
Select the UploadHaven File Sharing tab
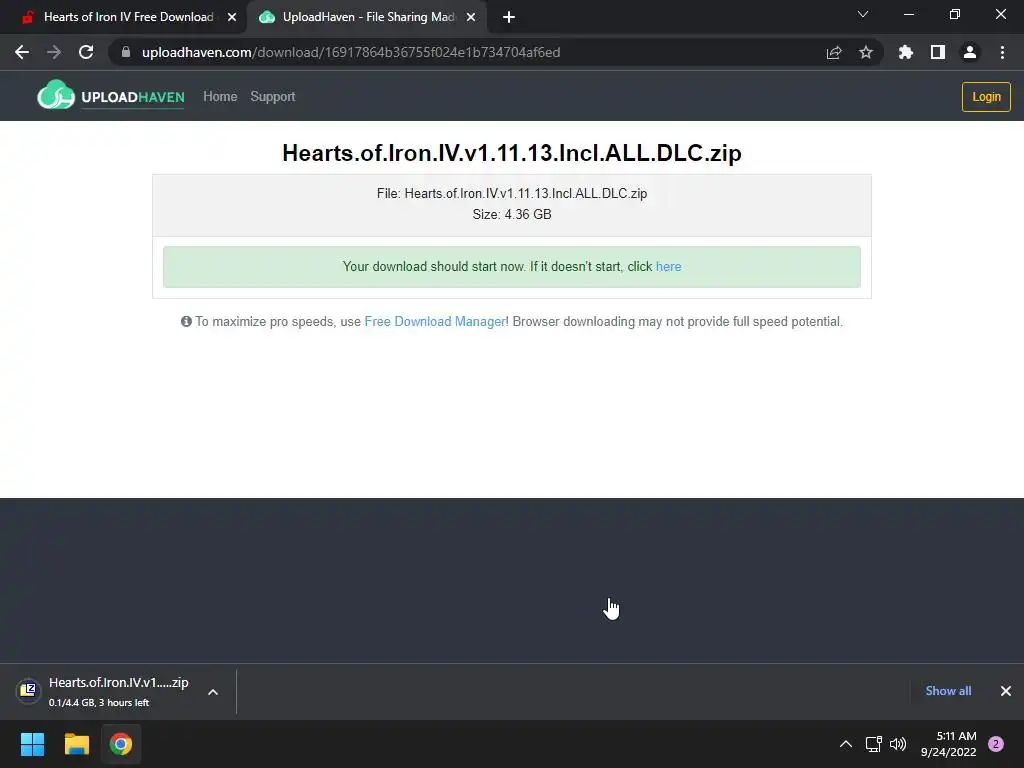[x=367, y=17]
